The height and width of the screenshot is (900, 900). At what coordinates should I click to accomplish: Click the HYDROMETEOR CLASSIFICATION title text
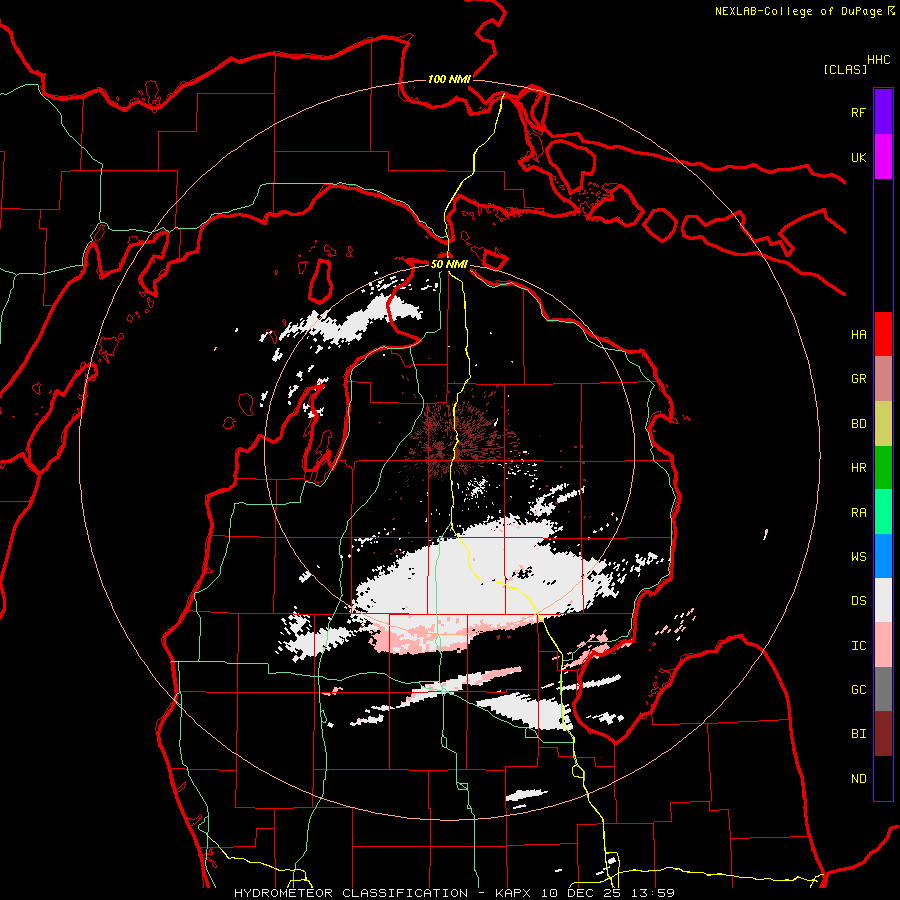pos(351,893)
